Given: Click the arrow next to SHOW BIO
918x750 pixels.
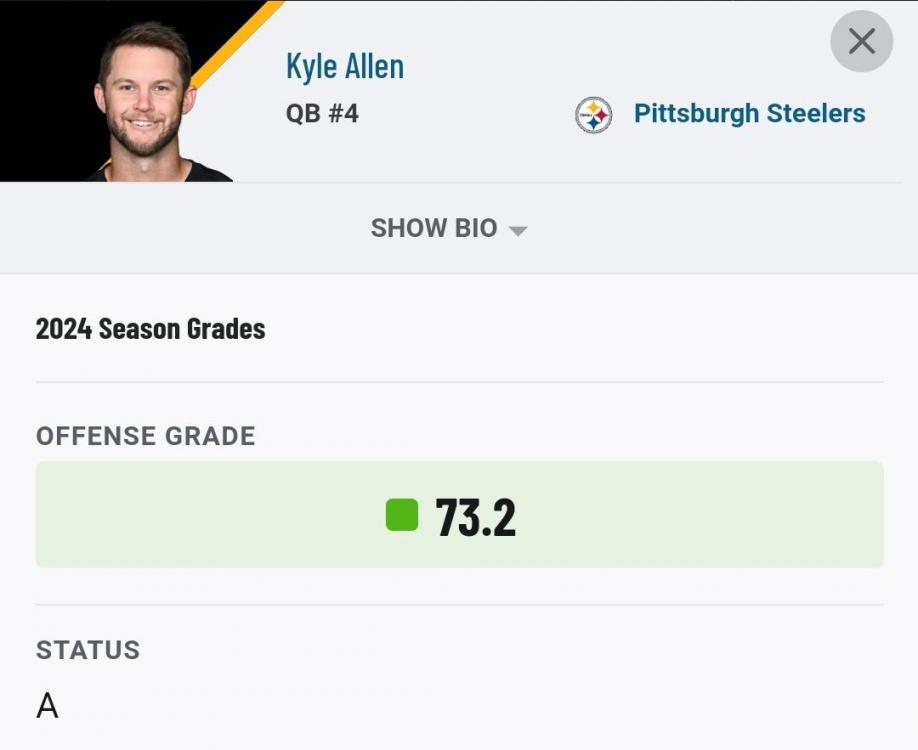Looking at the screenshot, I should pos(517,230).
